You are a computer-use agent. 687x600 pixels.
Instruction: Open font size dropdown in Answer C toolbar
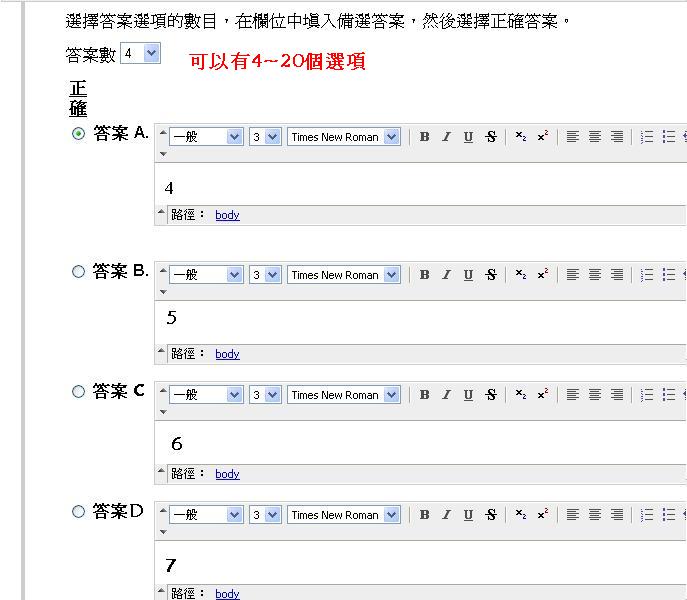(x=265, y=395)
